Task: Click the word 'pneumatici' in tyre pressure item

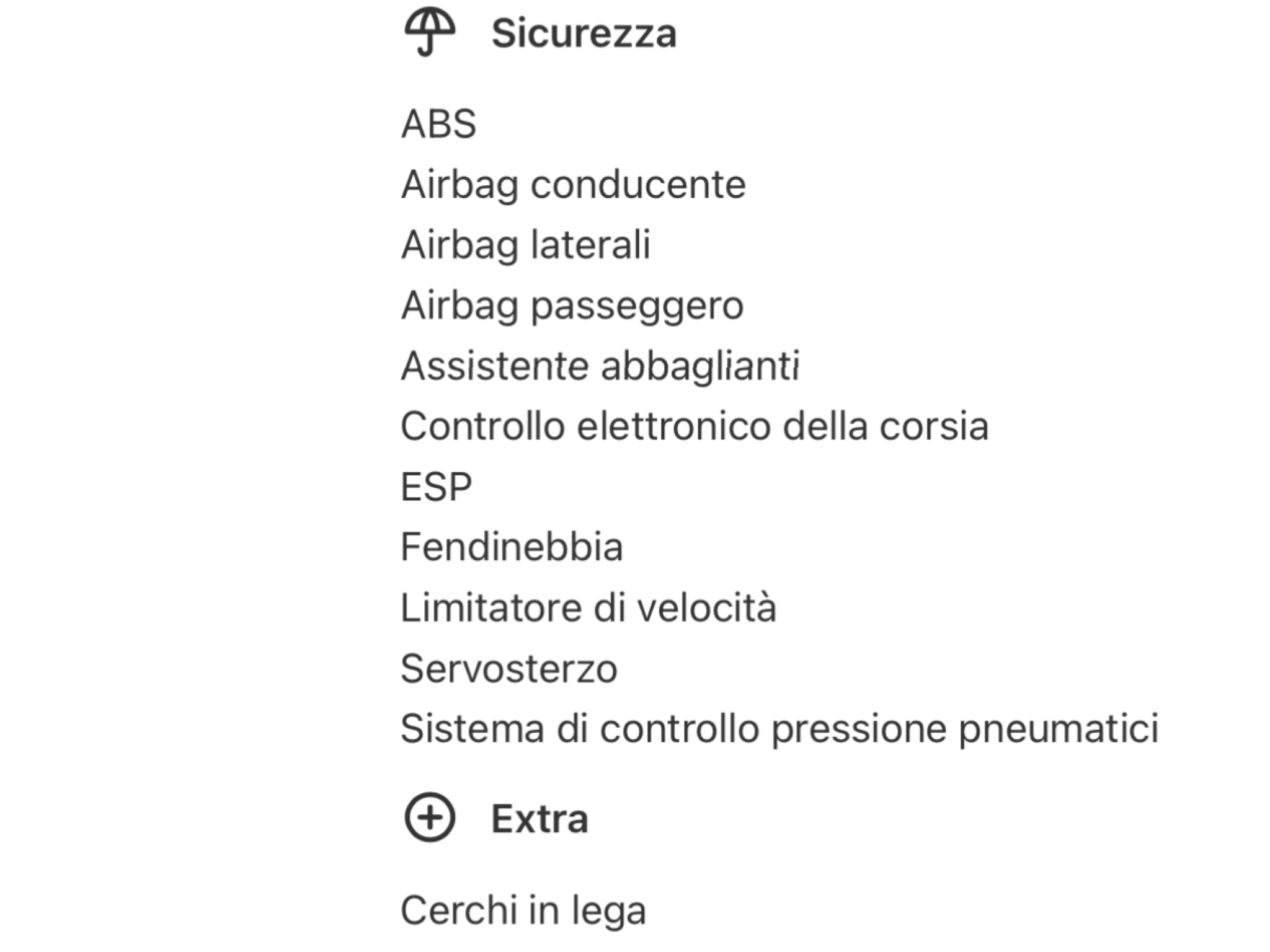Action: pos(1058,729)
